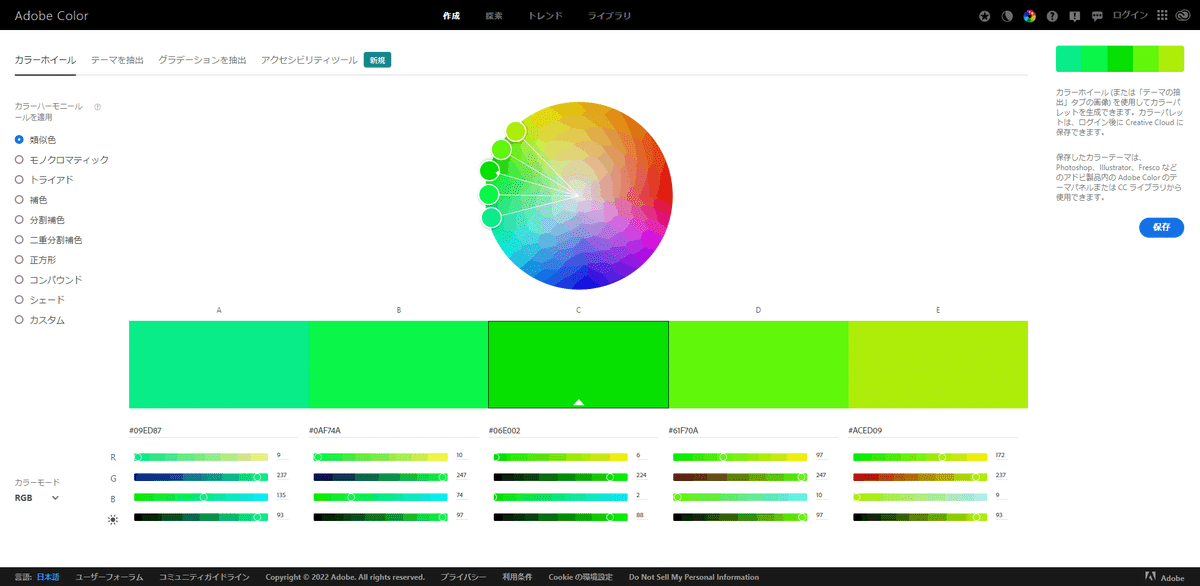Viewport: 1200px width, 586px height.
Task: Click the rainbow color wheel icon in header
Action: [1029, 16]
